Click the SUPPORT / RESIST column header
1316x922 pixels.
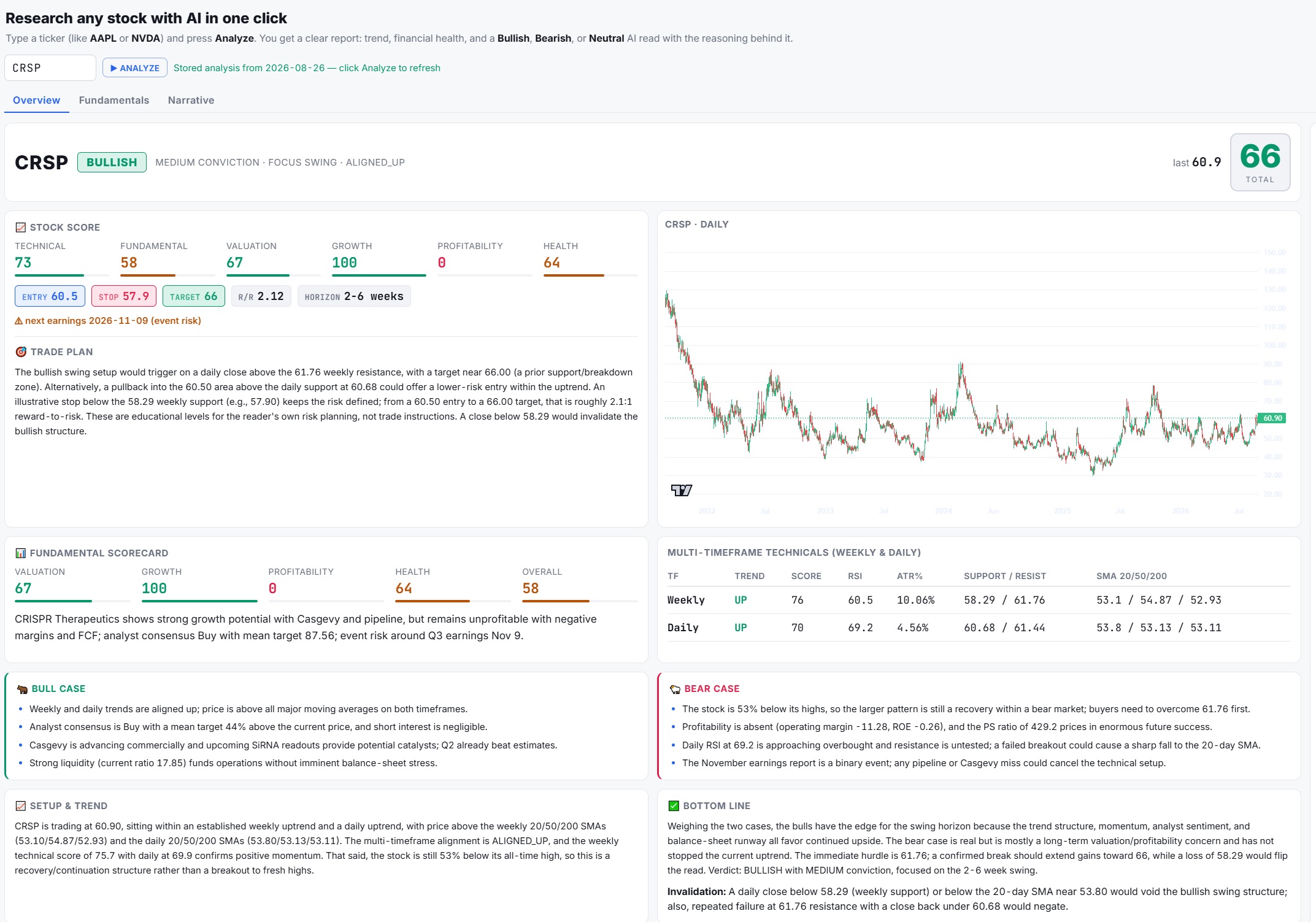pyautogui.click(x=1005, y=576)
